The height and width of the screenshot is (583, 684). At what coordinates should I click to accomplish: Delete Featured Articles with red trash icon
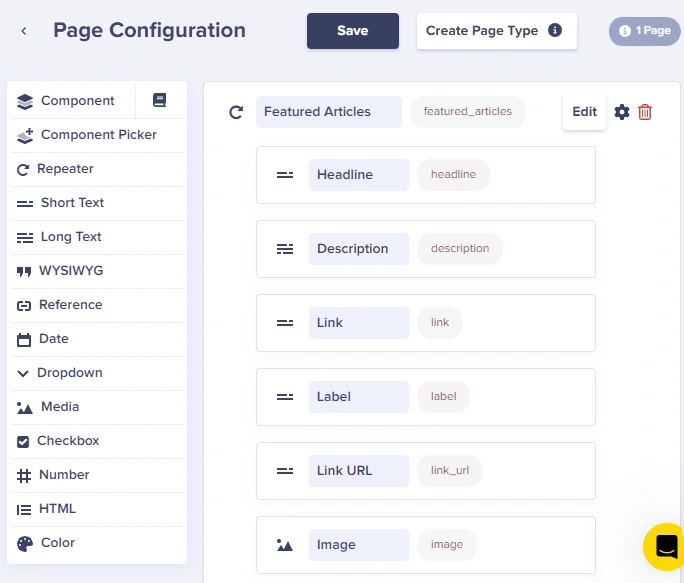645,112
